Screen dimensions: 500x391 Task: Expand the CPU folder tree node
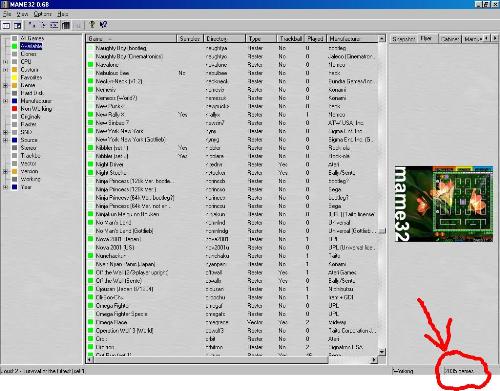[5, 62]
